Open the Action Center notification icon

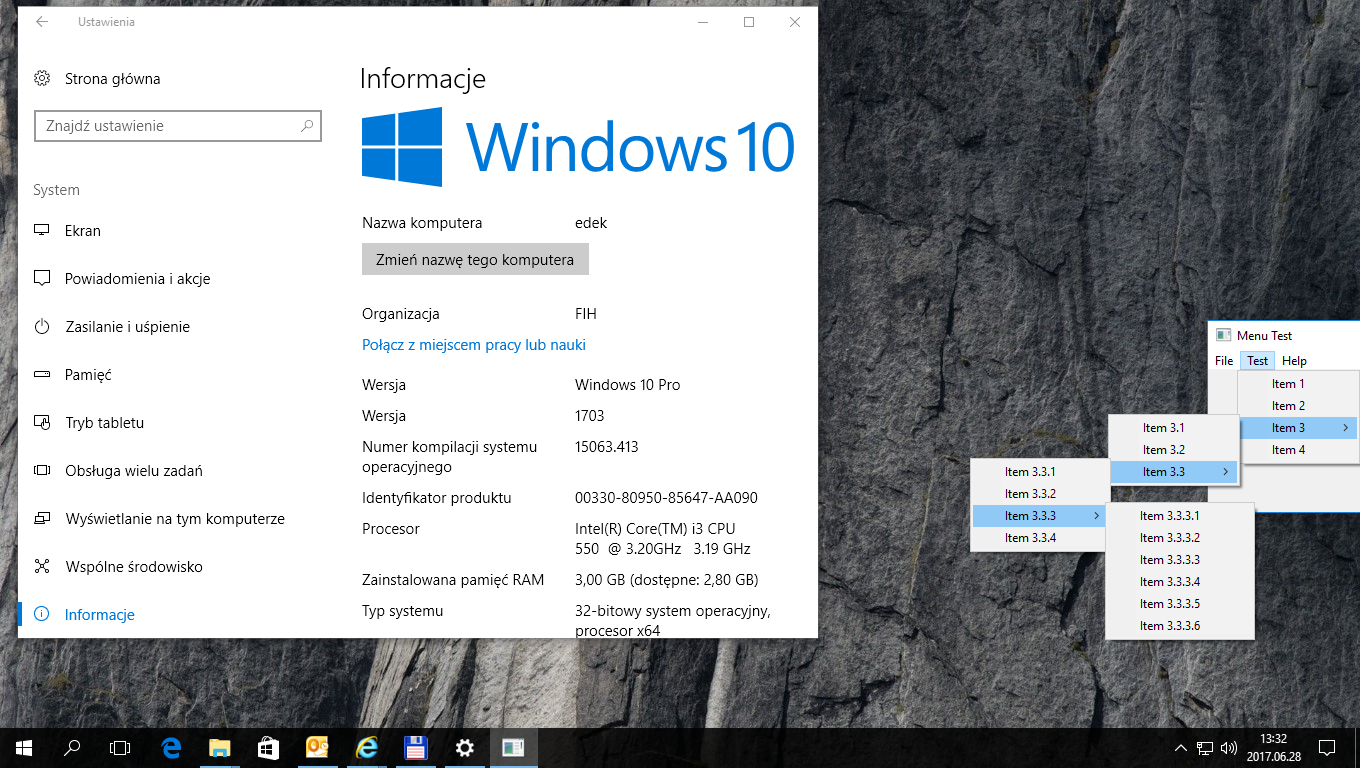pyautogui.click(x=1327, y=747)
